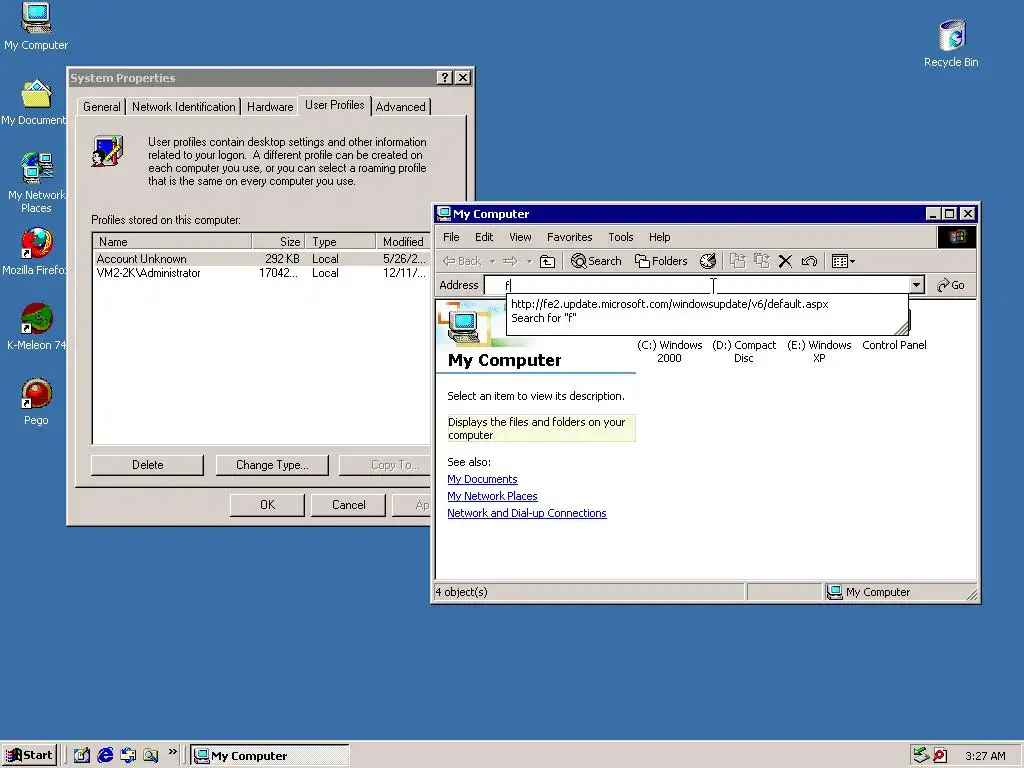Click OK in System Properties
Viewport: 1024px width, 768px height.
[268, 505]
